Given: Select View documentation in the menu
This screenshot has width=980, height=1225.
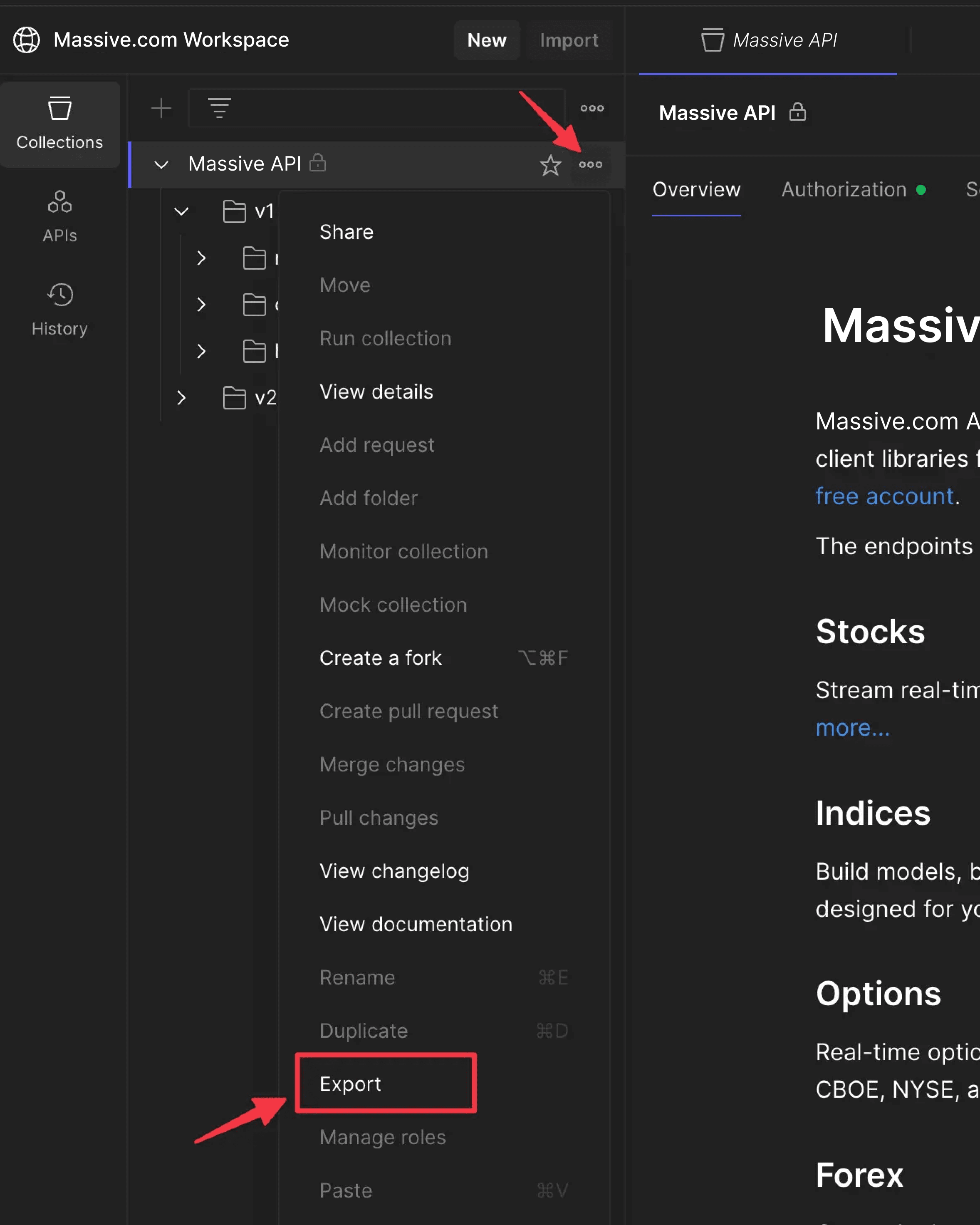Looking at the screenshot, I should coord(415,925).
